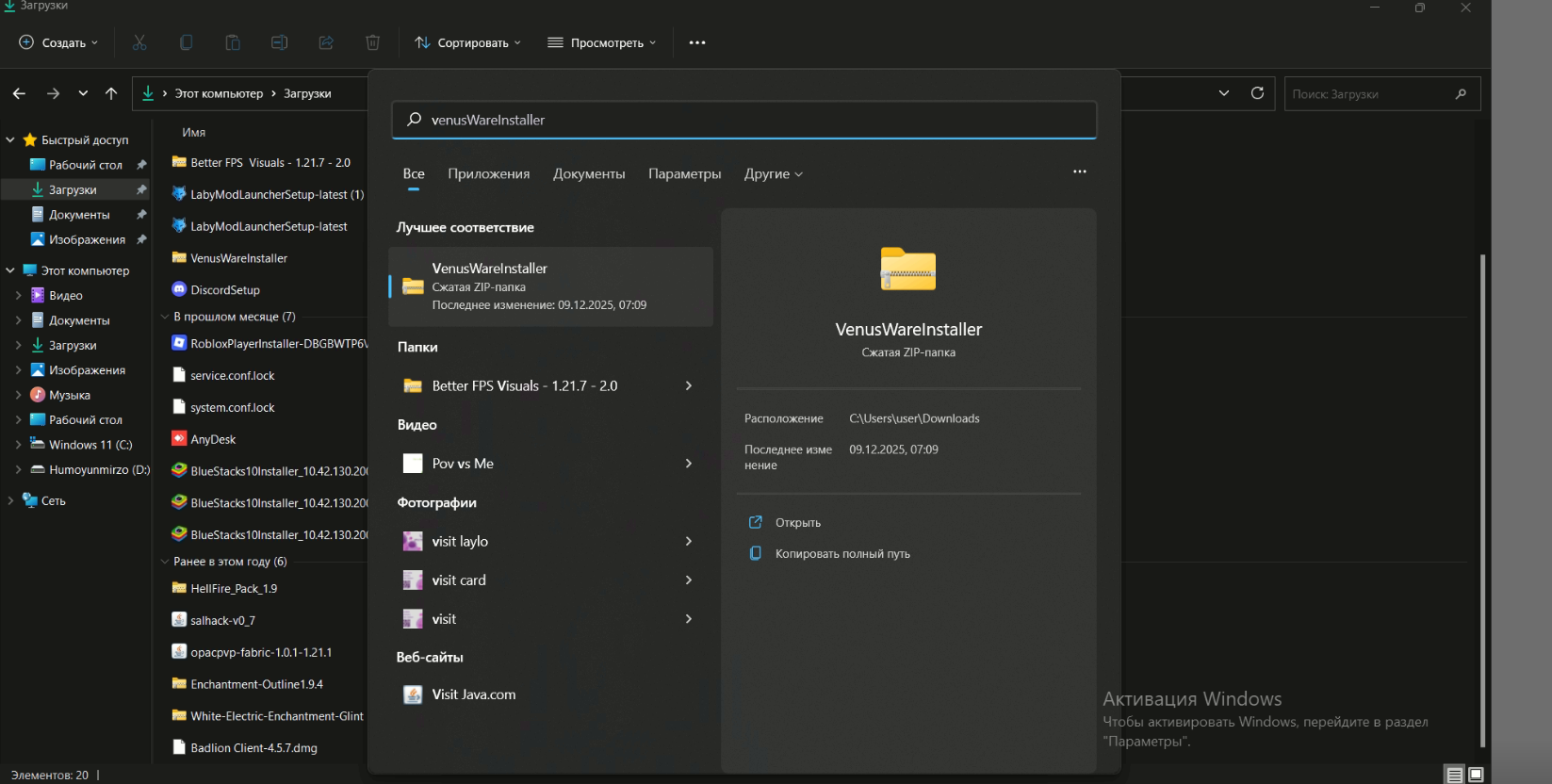Click Копировать полный путь action
This screenshot has height=784, width=1552.
tap(841, 554)
